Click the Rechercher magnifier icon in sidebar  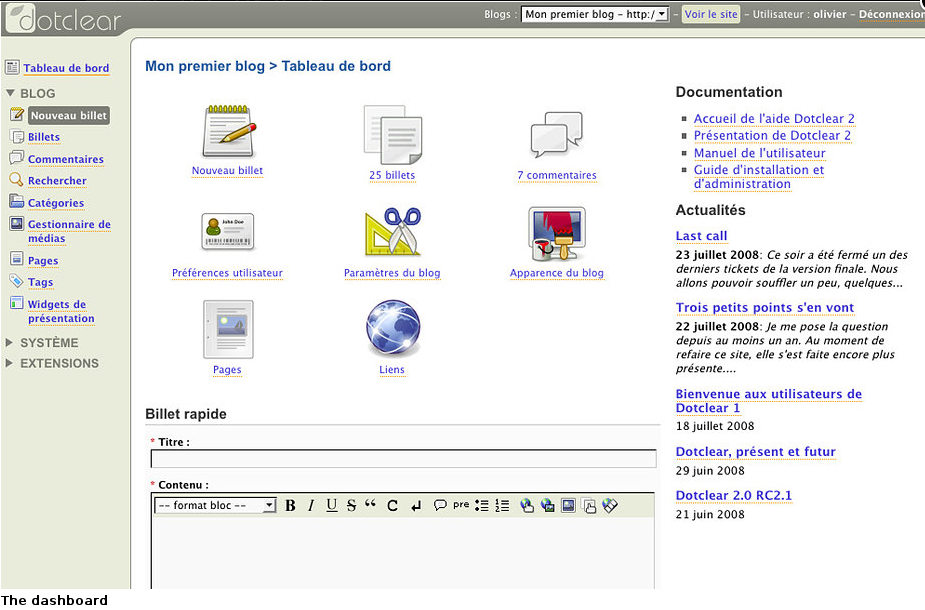pyautogui.click(x=17, y=179)
